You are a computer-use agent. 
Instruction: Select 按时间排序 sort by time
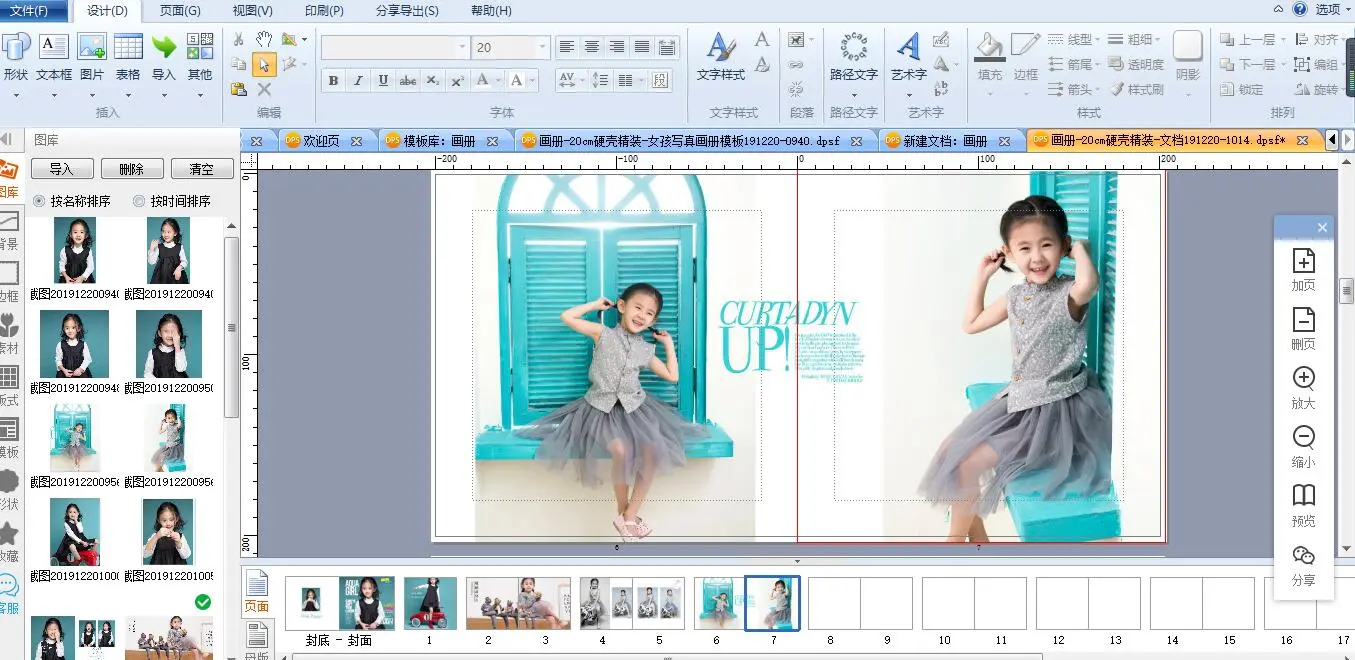coord(139,201)
